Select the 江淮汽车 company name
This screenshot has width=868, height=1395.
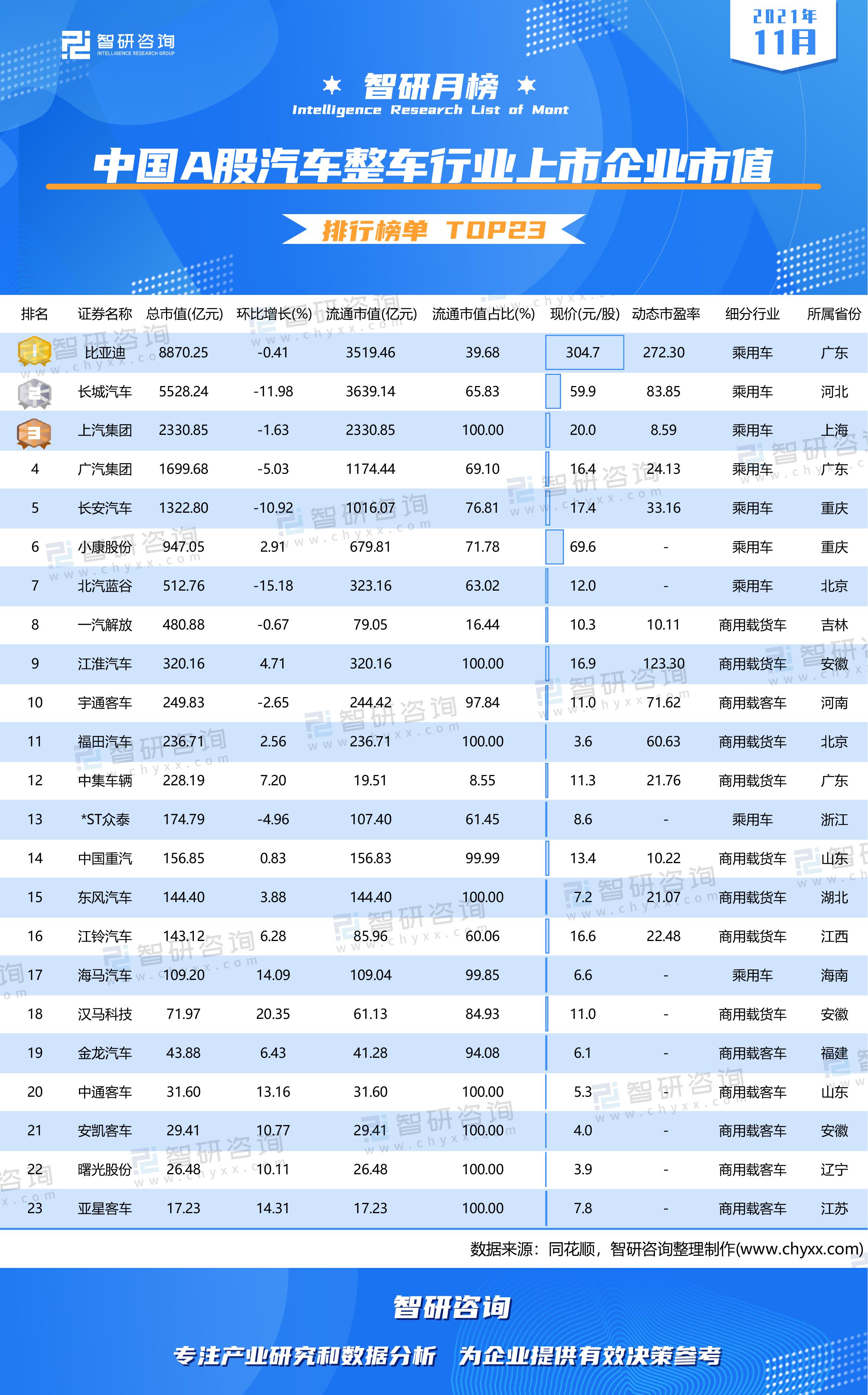105,663
